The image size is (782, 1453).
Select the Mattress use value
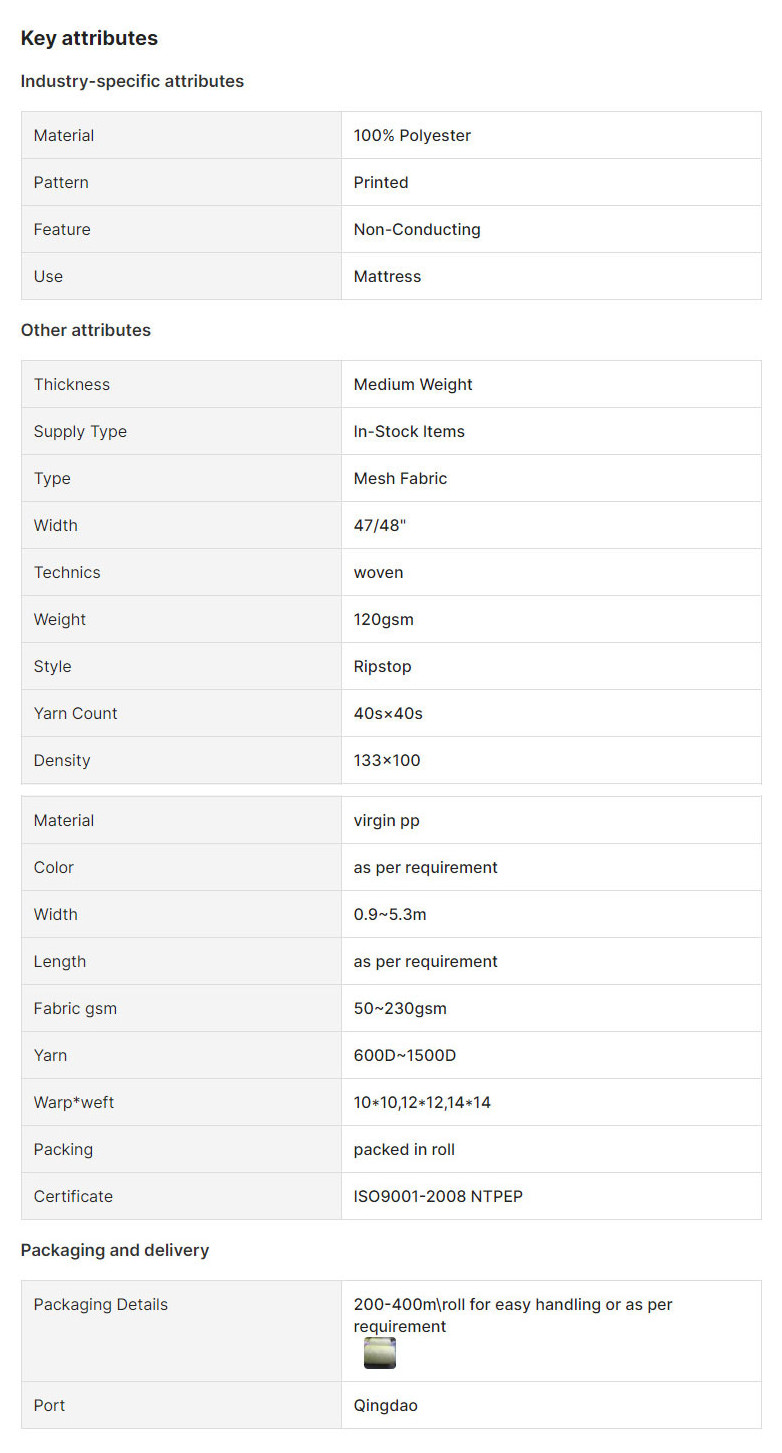pos(387,276)
